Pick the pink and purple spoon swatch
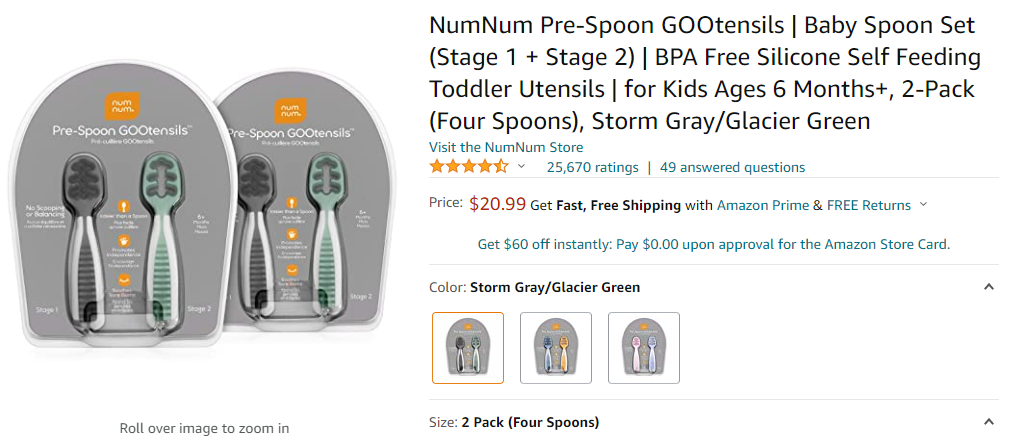Screen dimensions: 1018x446 644,348
